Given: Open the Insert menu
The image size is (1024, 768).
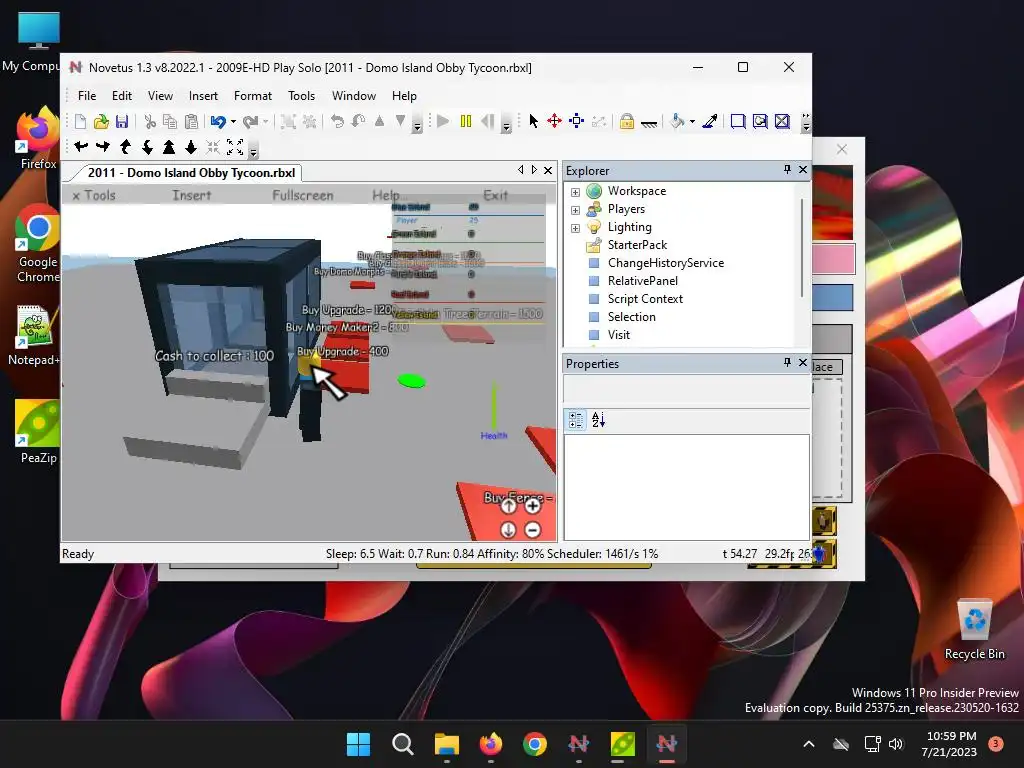Looking at the screenshot, I should tap(203, 96).
